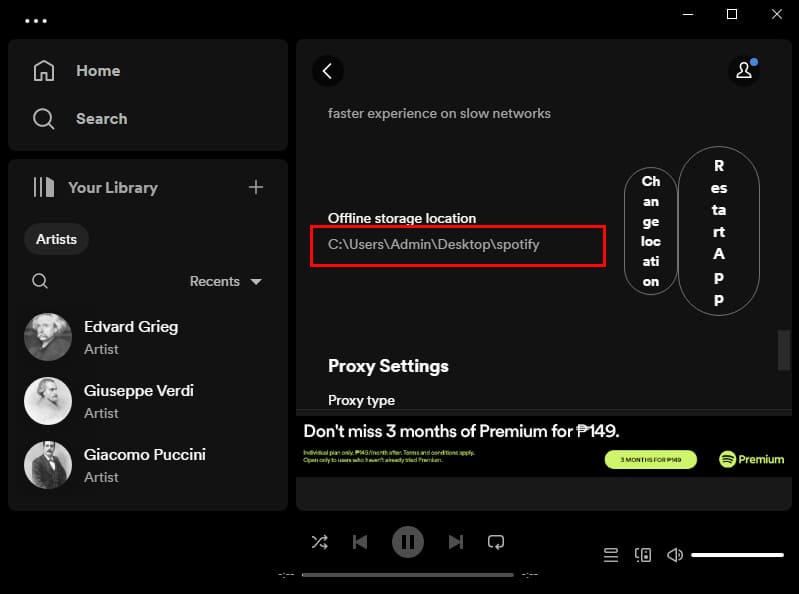Search within Your Library using magnifier icon

40,281
